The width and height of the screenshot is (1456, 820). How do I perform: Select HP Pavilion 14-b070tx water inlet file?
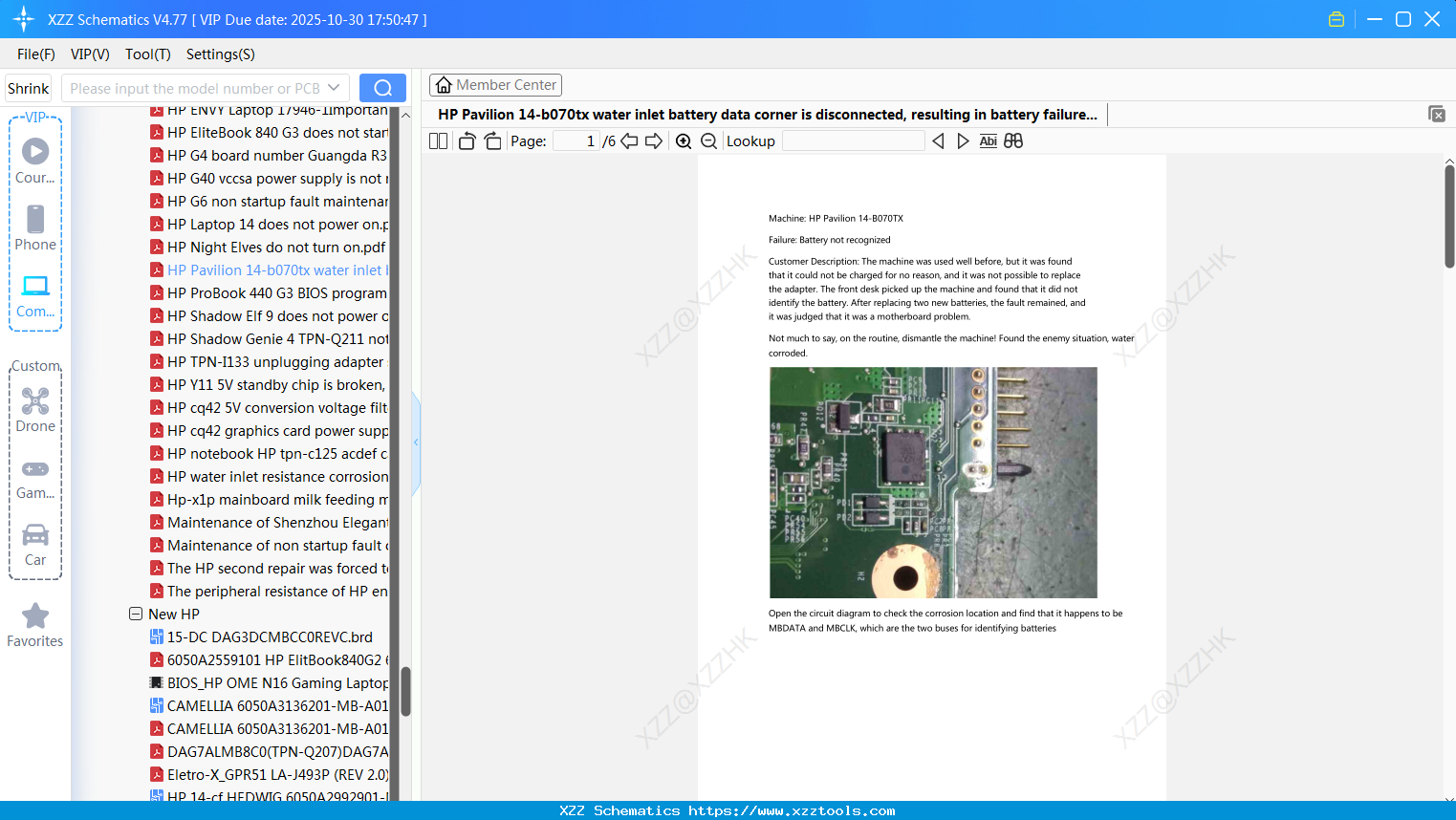[x=270, y=270]
